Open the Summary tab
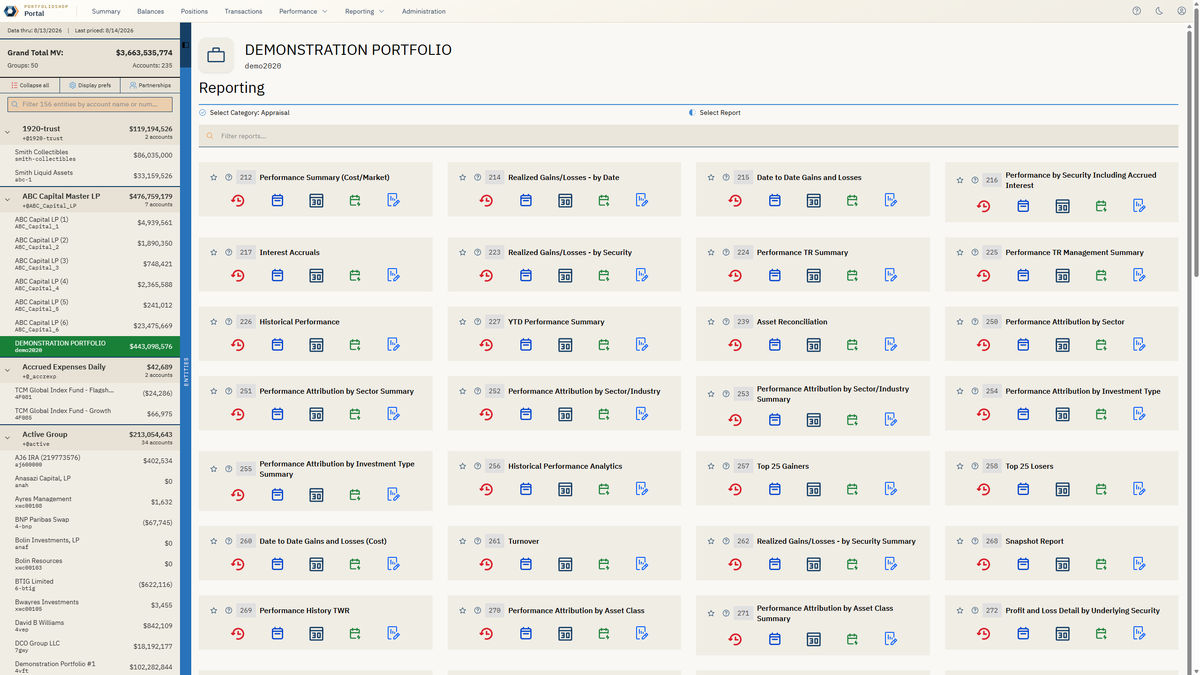The image size is (1200, 675). (x=106, y=11)
